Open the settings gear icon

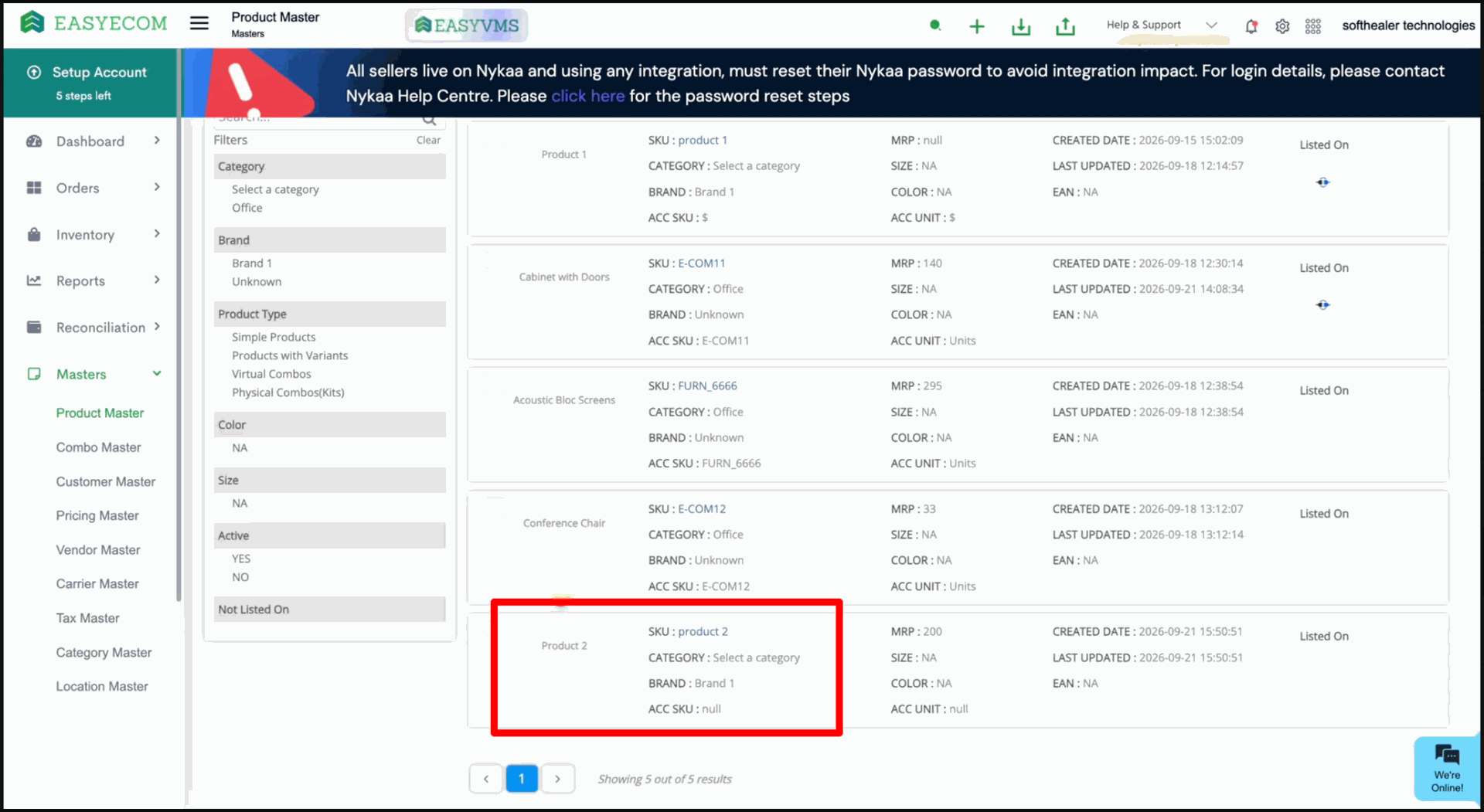pyautogui.click(x=1282, y=26)
